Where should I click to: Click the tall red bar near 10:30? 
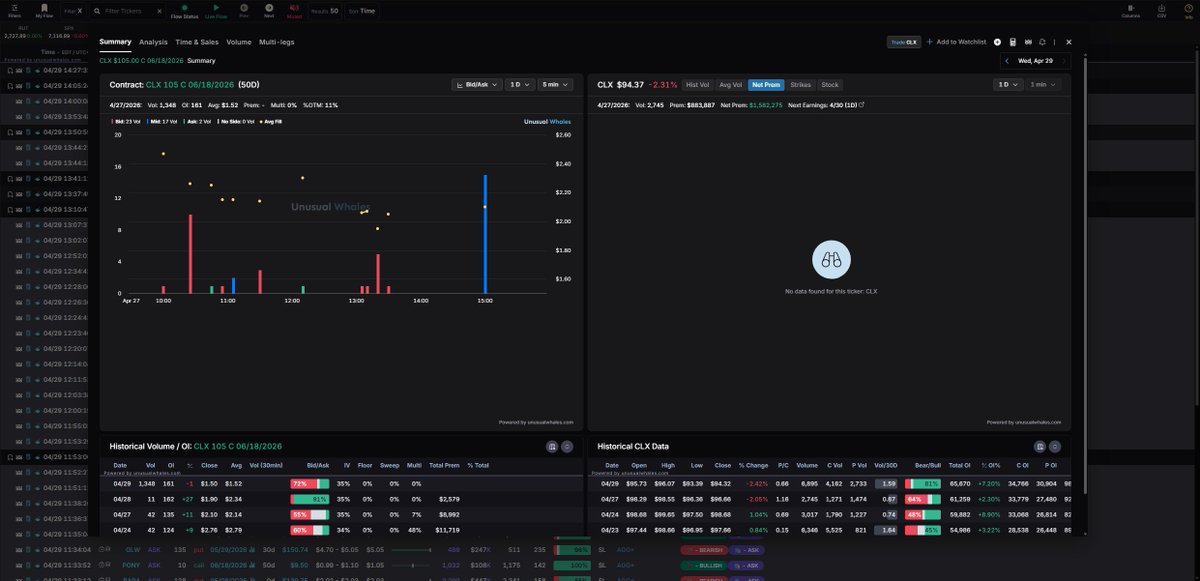pyautogui.click(x=190, y=253)
